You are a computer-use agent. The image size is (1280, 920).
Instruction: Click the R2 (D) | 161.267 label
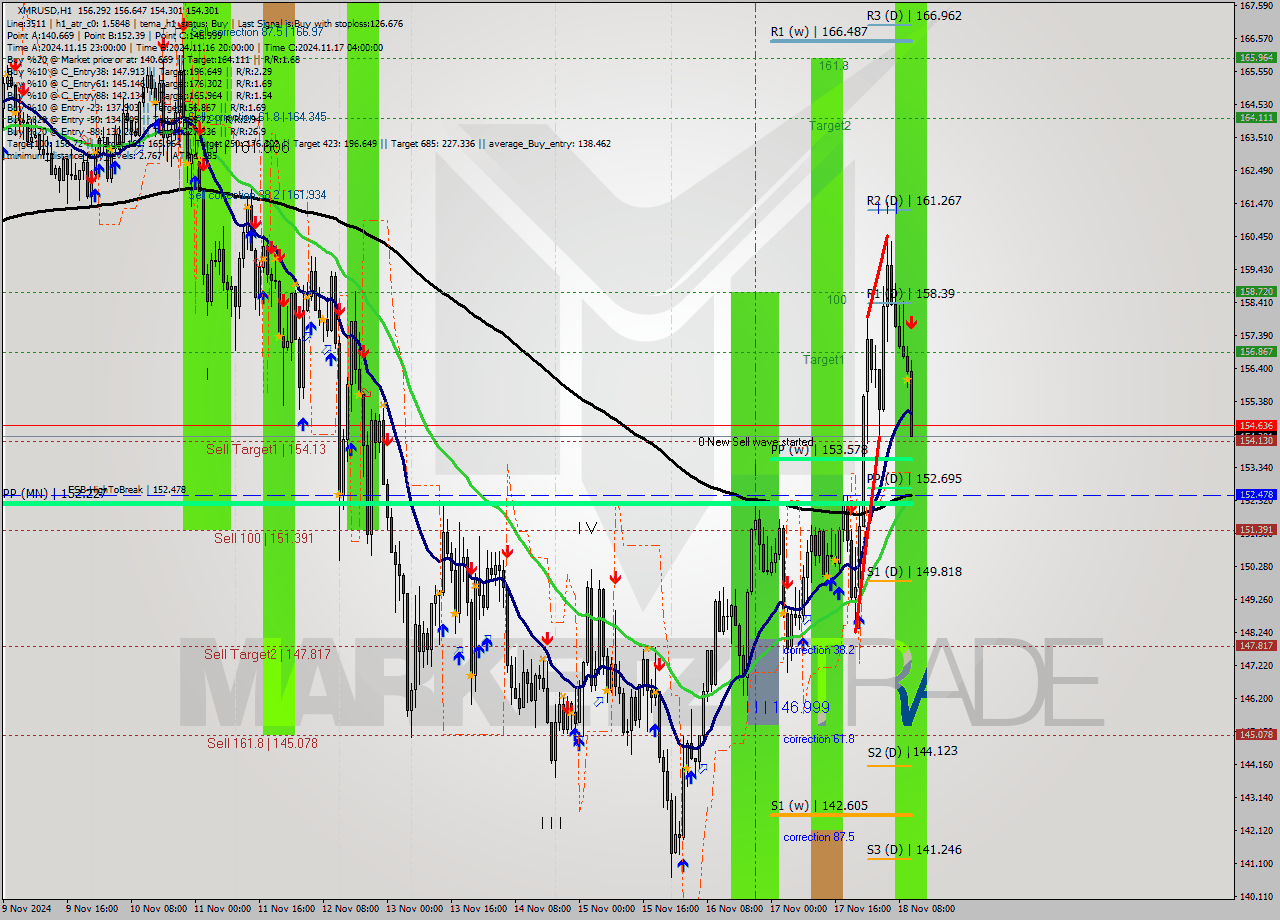[x=914, y=200]
